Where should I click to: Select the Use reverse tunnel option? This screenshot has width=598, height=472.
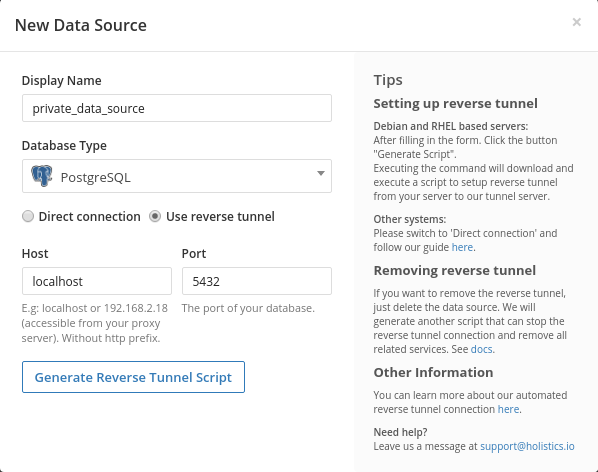[155, 217]
